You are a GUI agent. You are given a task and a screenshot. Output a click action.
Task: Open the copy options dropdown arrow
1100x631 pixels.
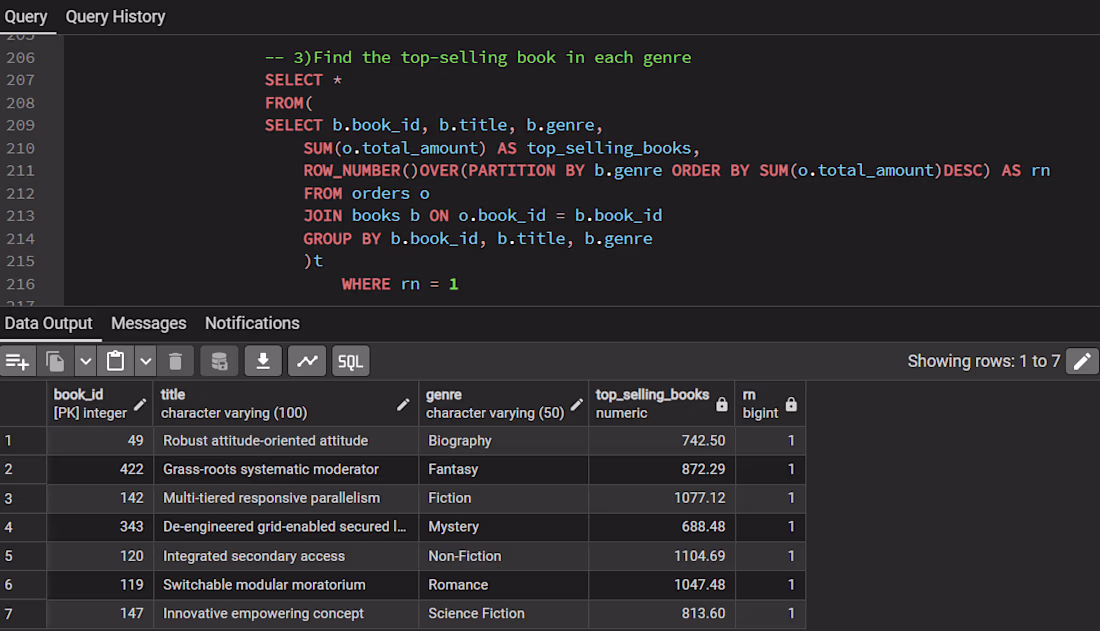click(x=85, y=361)
